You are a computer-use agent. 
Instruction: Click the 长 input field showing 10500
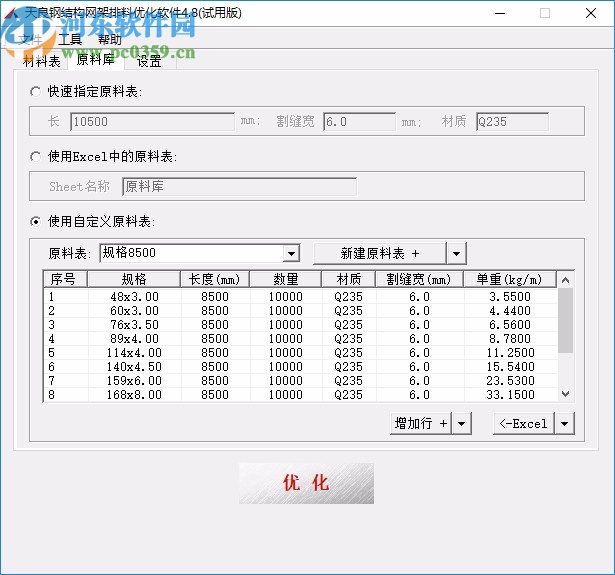153,122
